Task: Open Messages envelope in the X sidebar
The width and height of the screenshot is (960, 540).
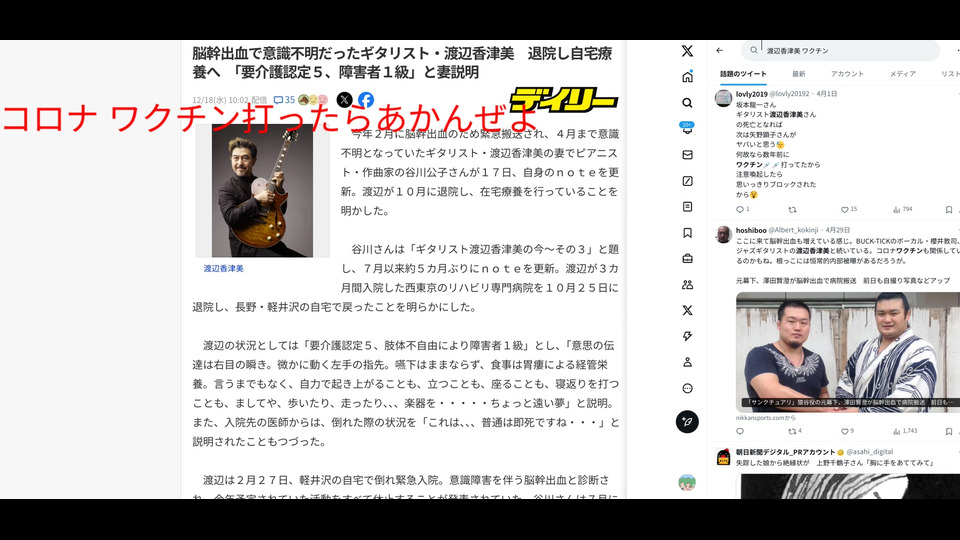Action: pyautogui.click(x=687, y=155)
